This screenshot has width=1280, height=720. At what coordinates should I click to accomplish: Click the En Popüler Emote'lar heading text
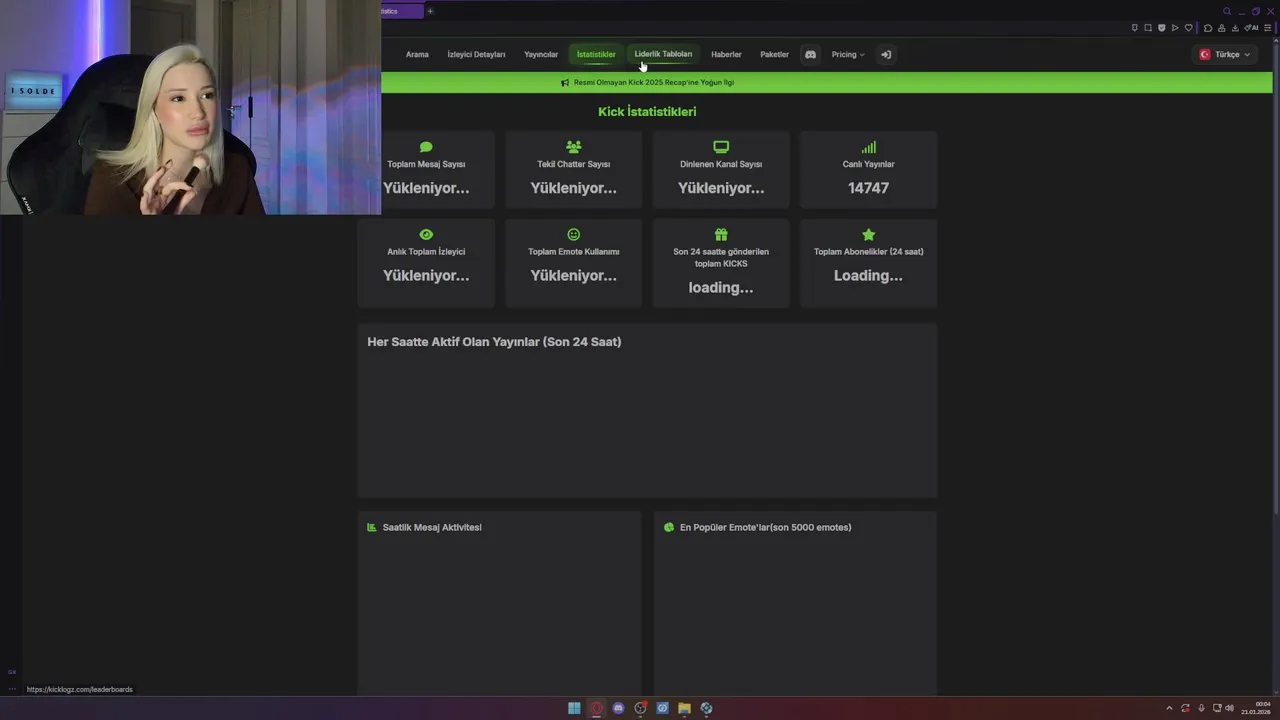point(766,527)
